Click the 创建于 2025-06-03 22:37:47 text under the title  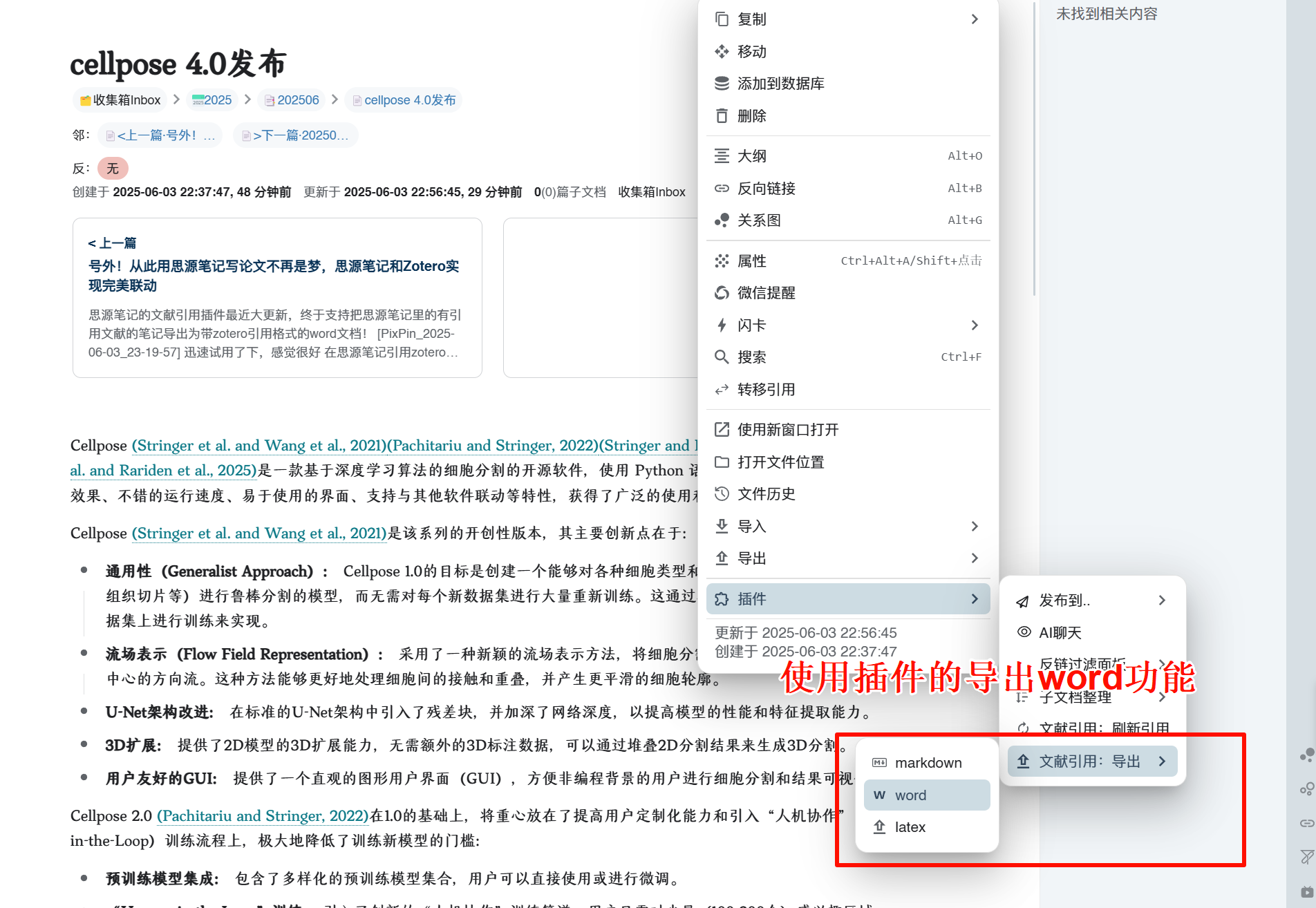[182, 192]
